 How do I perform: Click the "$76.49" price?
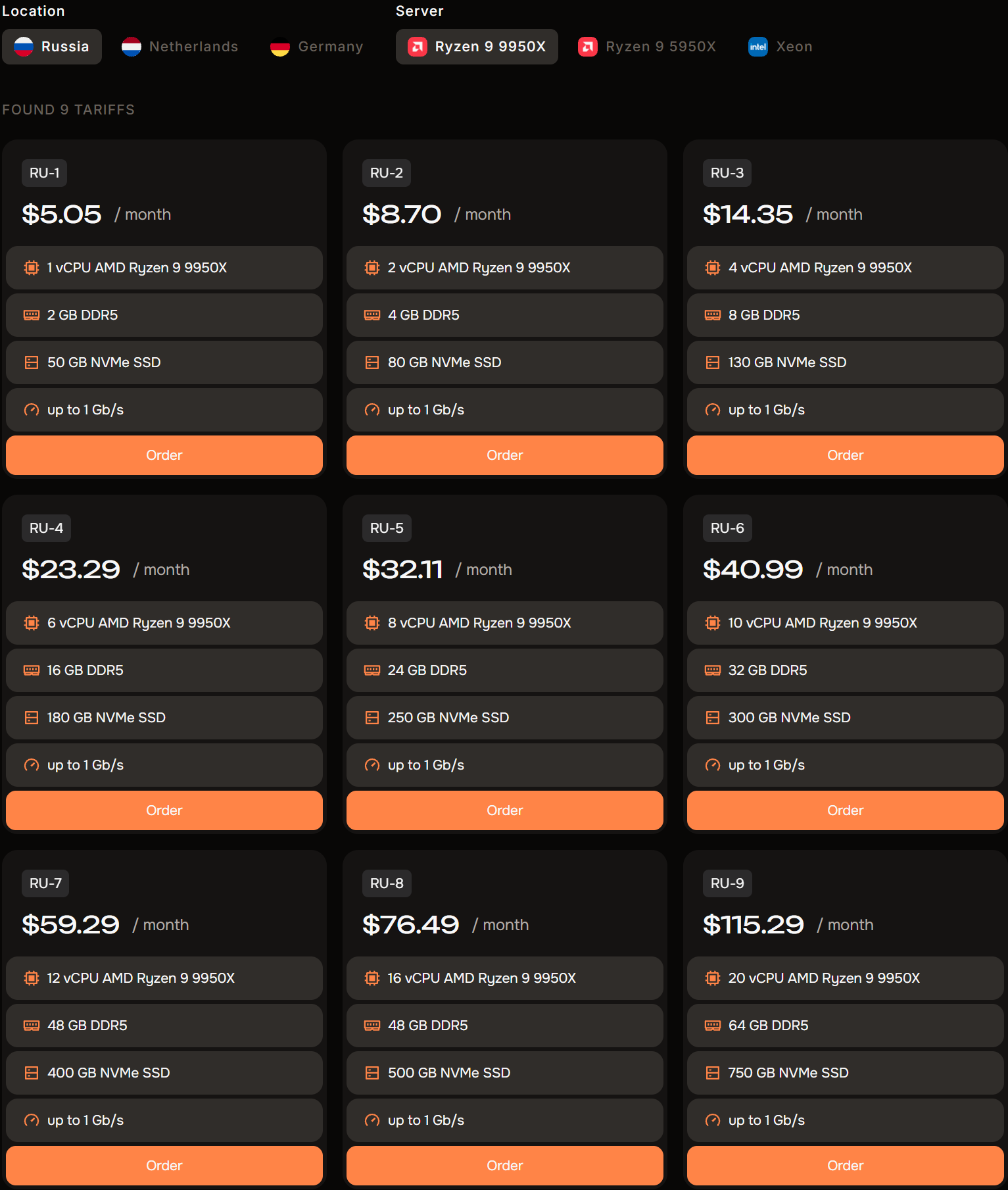411,925
